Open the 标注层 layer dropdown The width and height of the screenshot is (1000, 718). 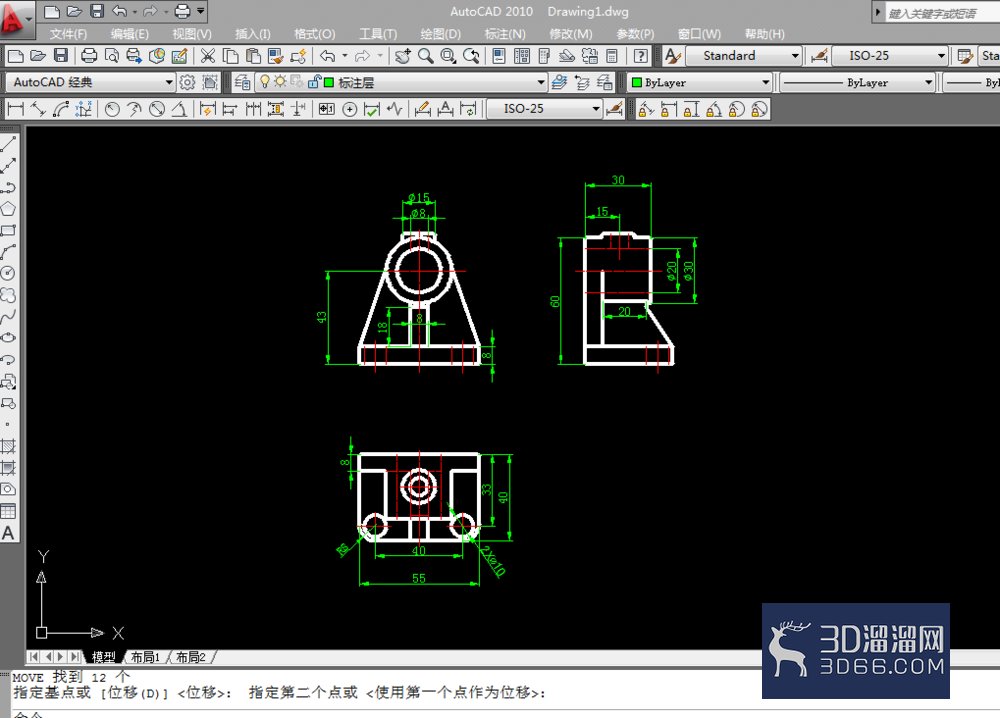(x=401, y=82)
